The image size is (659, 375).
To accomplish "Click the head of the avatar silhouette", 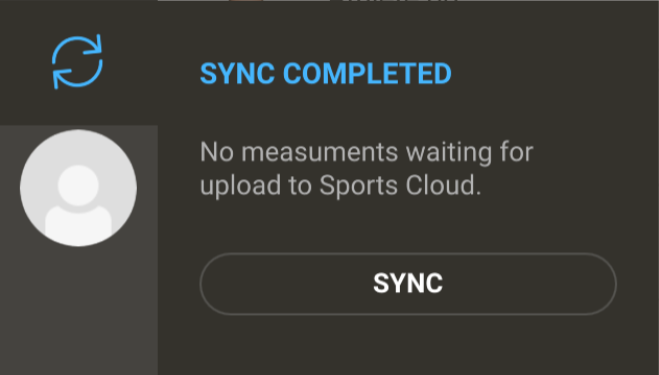I will (78, 185).
